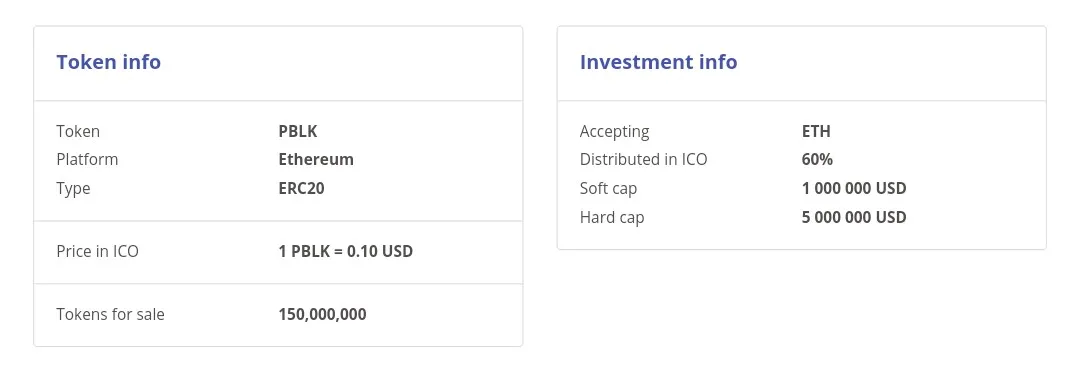Screen dimensions: 1080x372
Task: Click the Price in ICO label
Action: 97,251
